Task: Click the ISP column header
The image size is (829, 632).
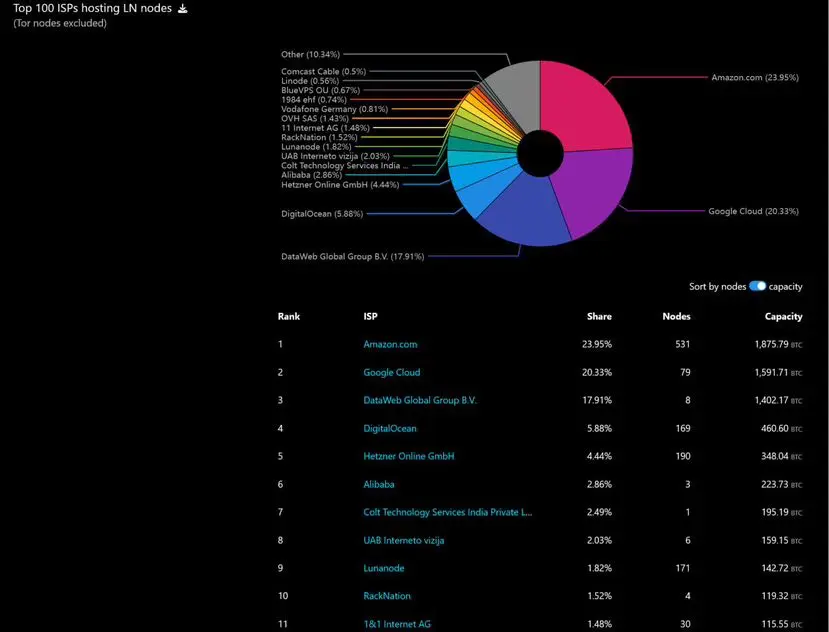Action: (x=370, y=316)
